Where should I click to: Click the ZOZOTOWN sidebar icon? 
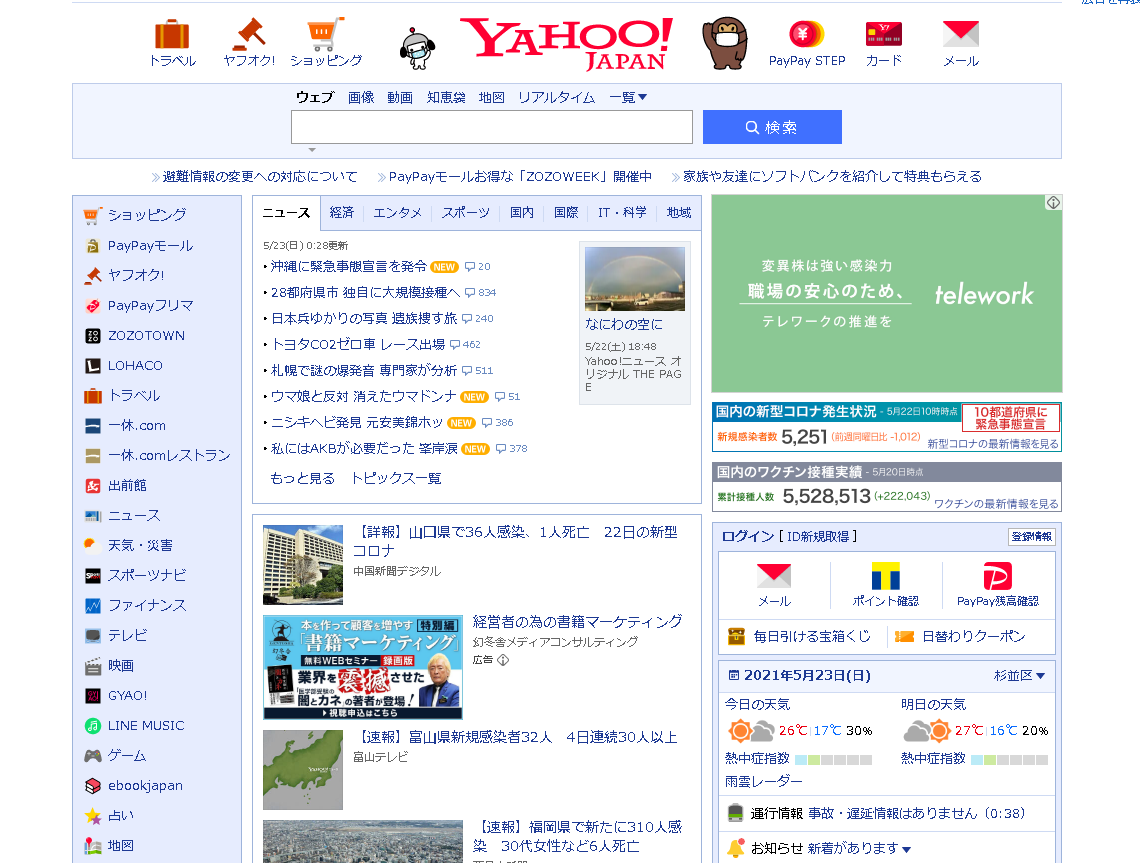coord(92,335)
